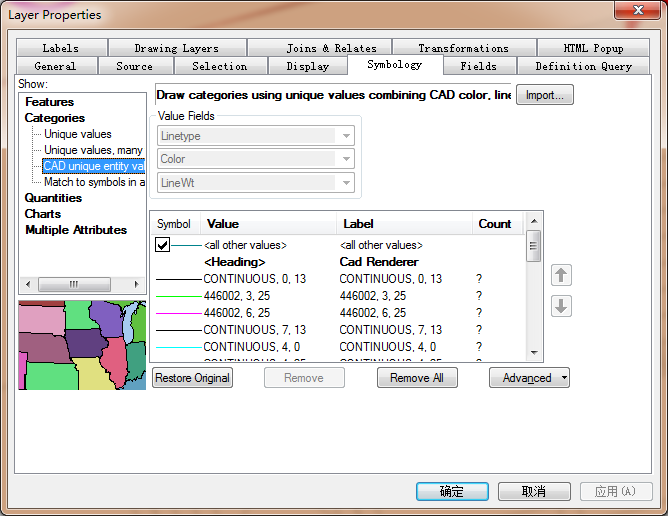The height and width of the screenshot is (516, 668).
Task: Click the magenta line symbol for 446002, 6, 25
Action: point(179,313)
